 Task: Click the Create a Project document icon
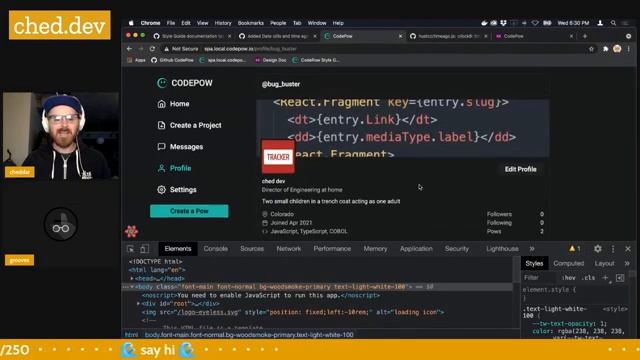click(x=162, y=125)
